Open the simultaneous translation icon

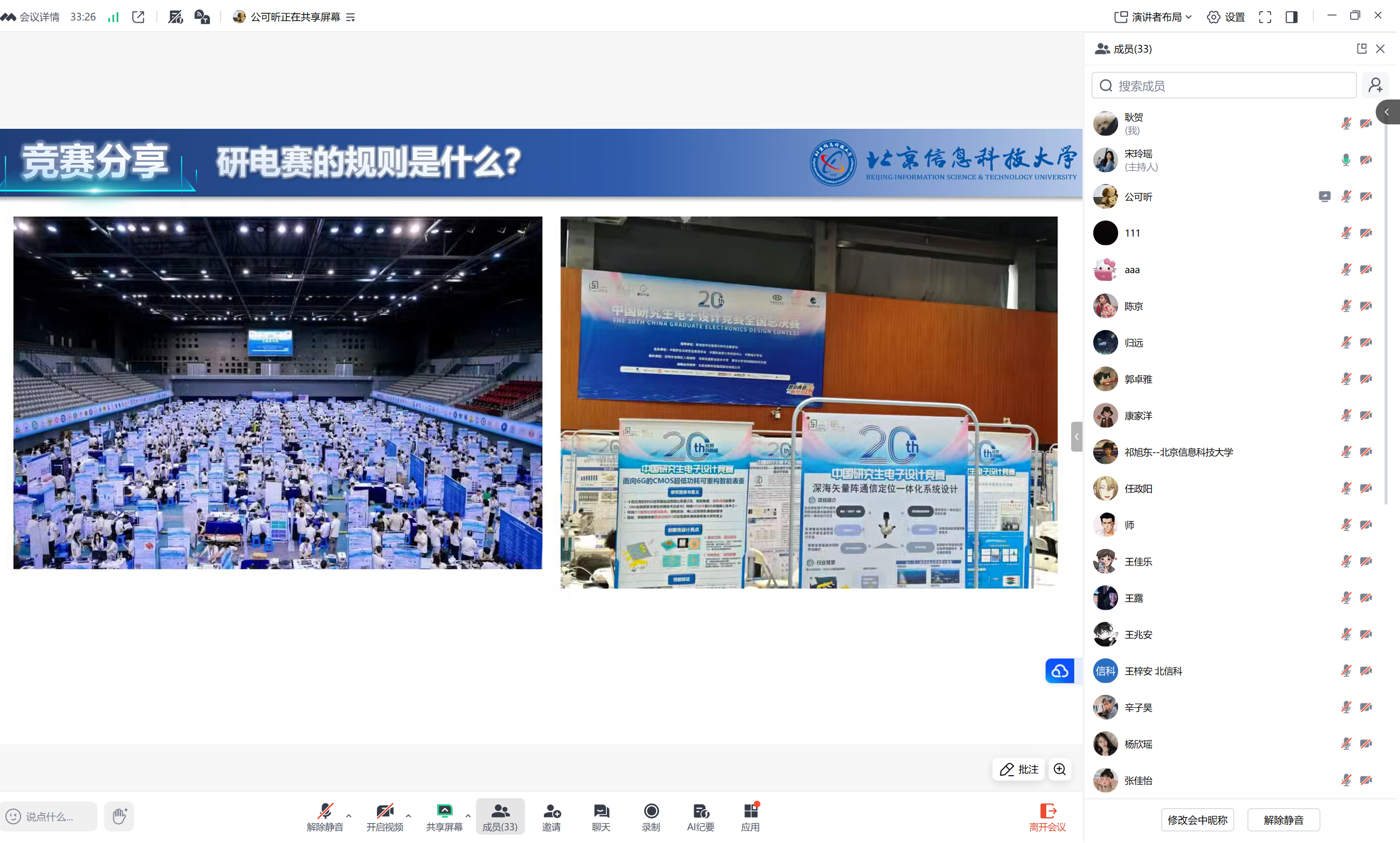click(202, 17)
